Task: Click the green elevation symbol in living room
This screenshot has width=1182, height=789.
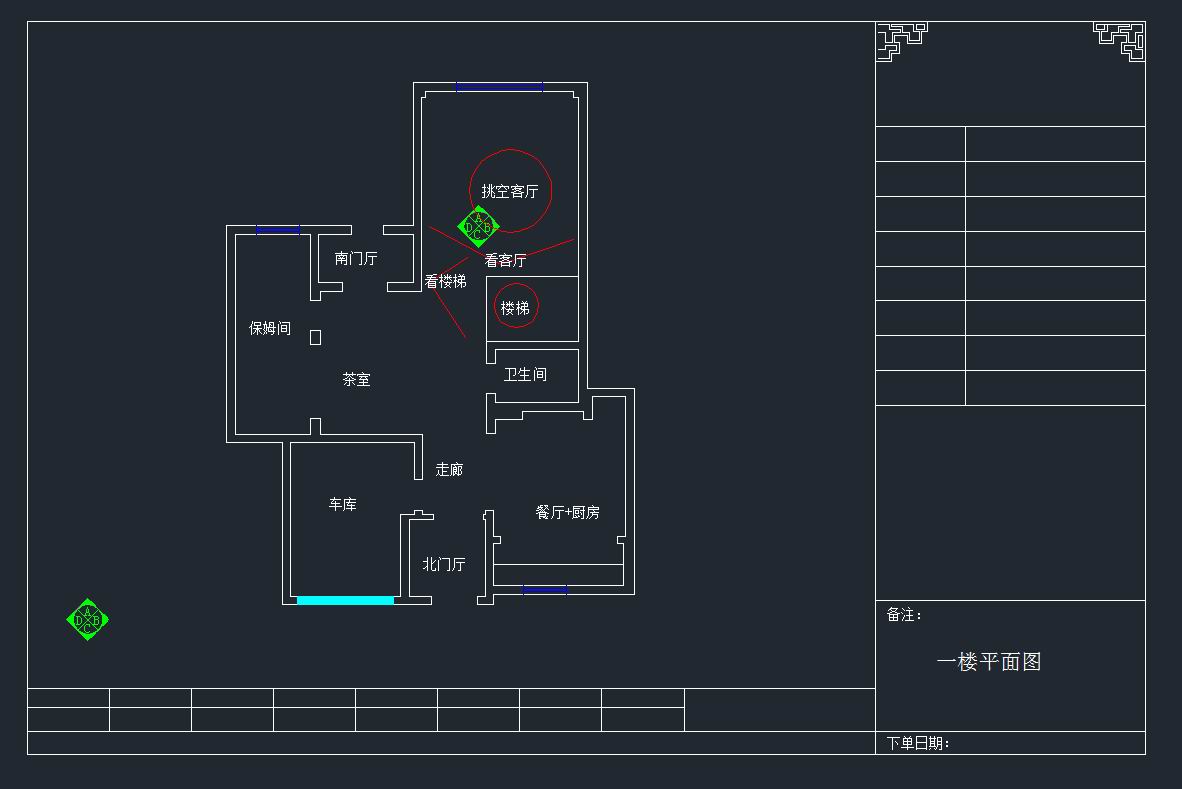Action: (478, 227)
